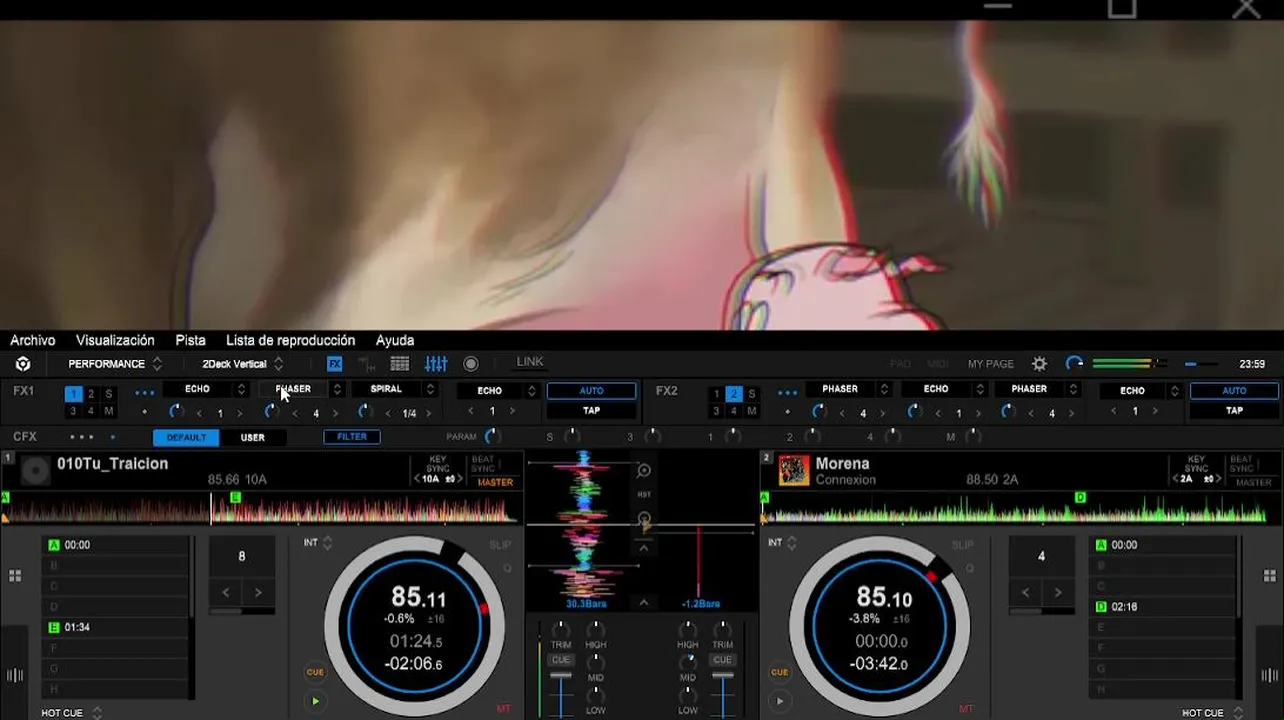Play deck 2 track
This screenshot has height=720, width=1284.
[x=779, y=701]
